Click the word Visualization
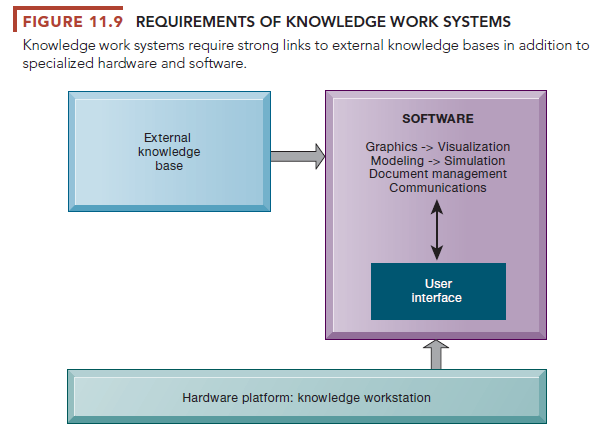Image resolution: width=606 pixels, height=447 pixels. click(x=473, y=147)
